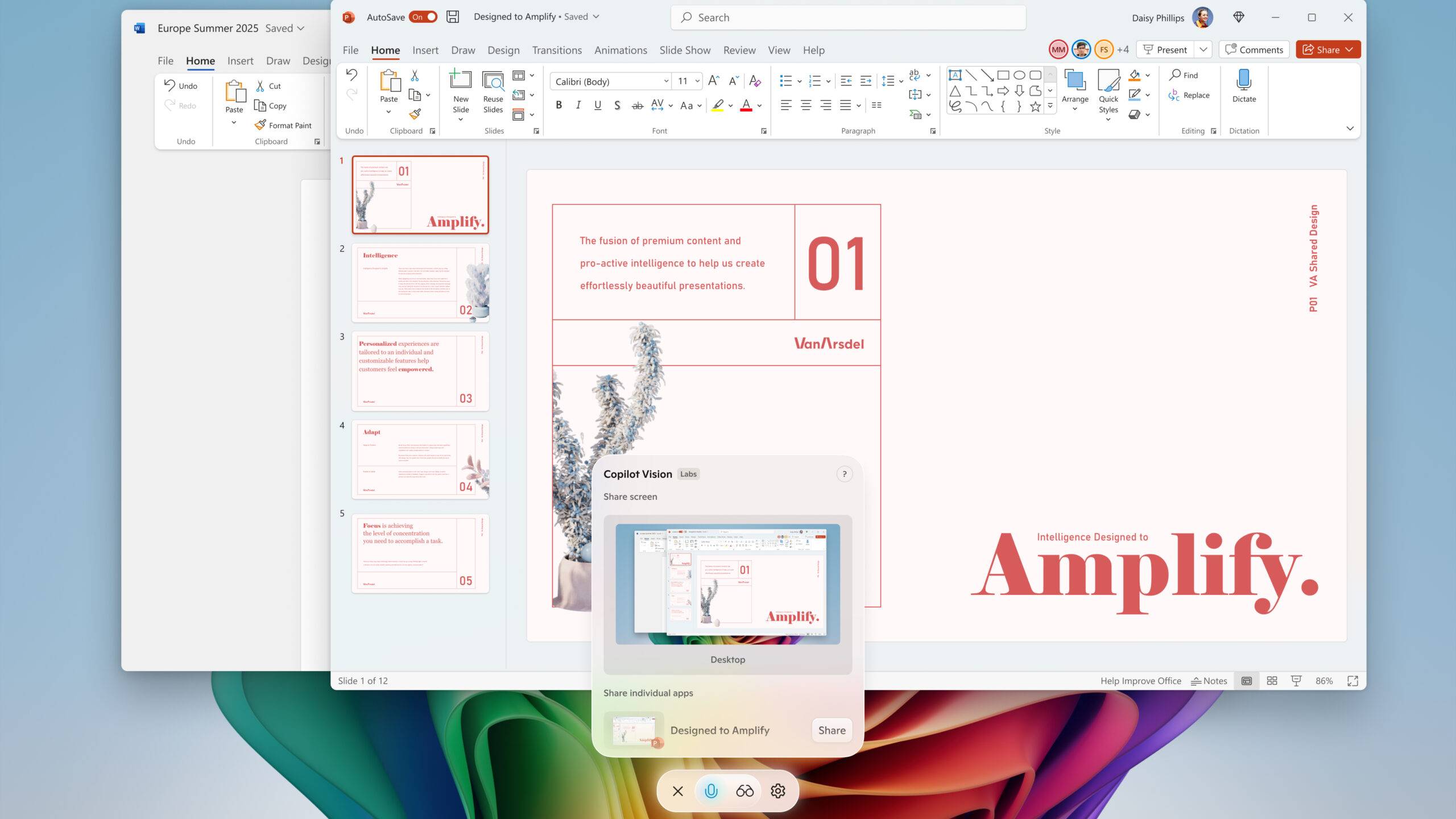1456x819 pixels.
Task: Click the Copilot microphone button
Action: pyautogui.click(x=711, y=791)
